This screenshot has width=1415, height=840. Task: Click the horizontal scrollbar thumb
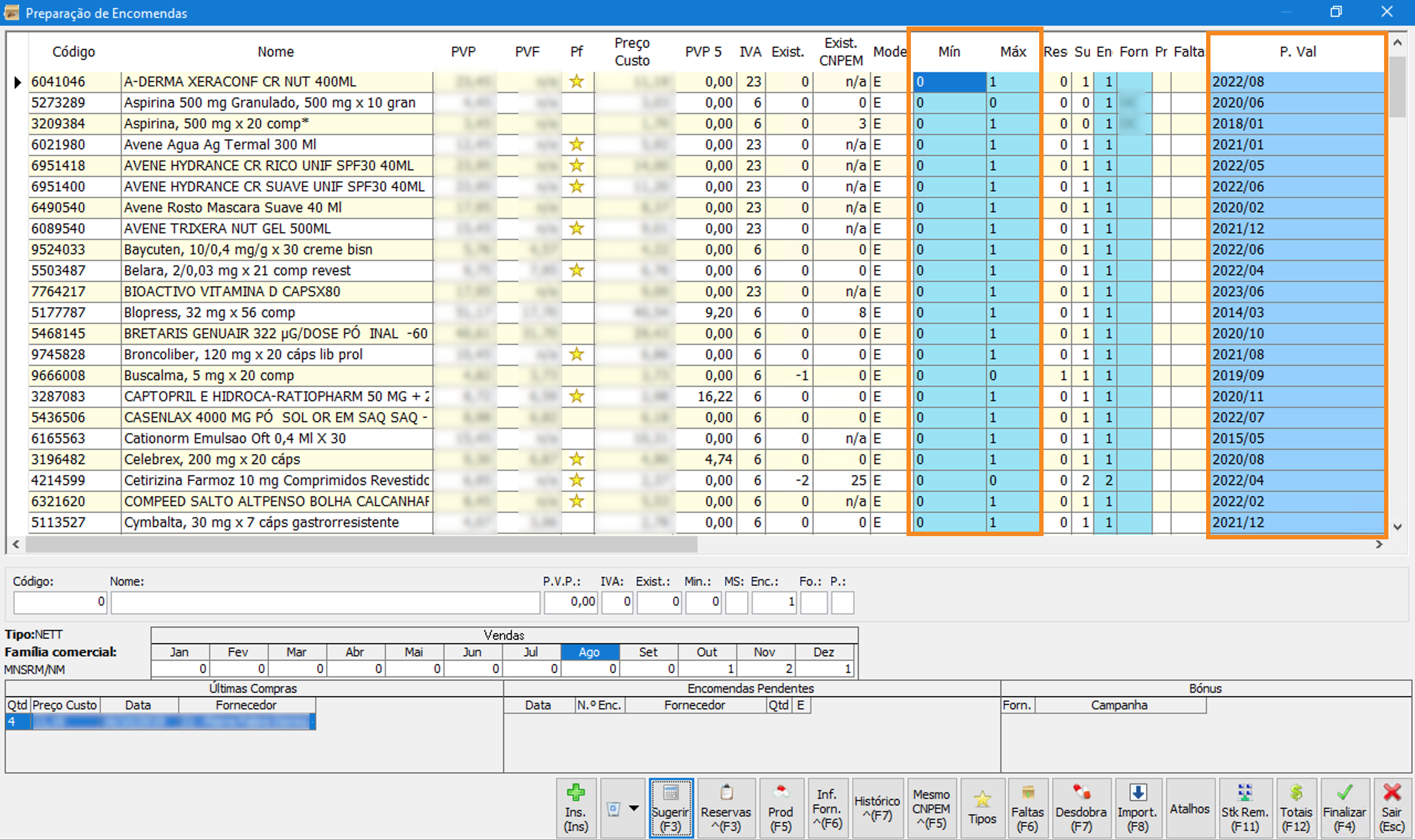(x=362, y=544)
